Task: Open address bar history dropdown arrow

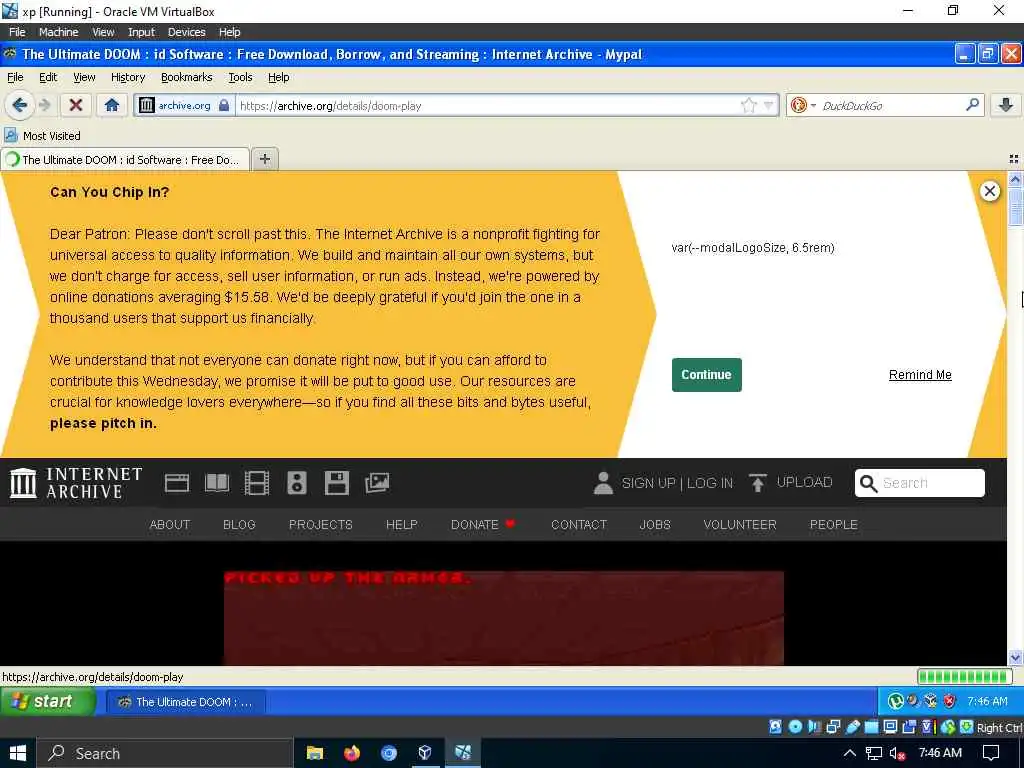Action: [x=769, y=105]
